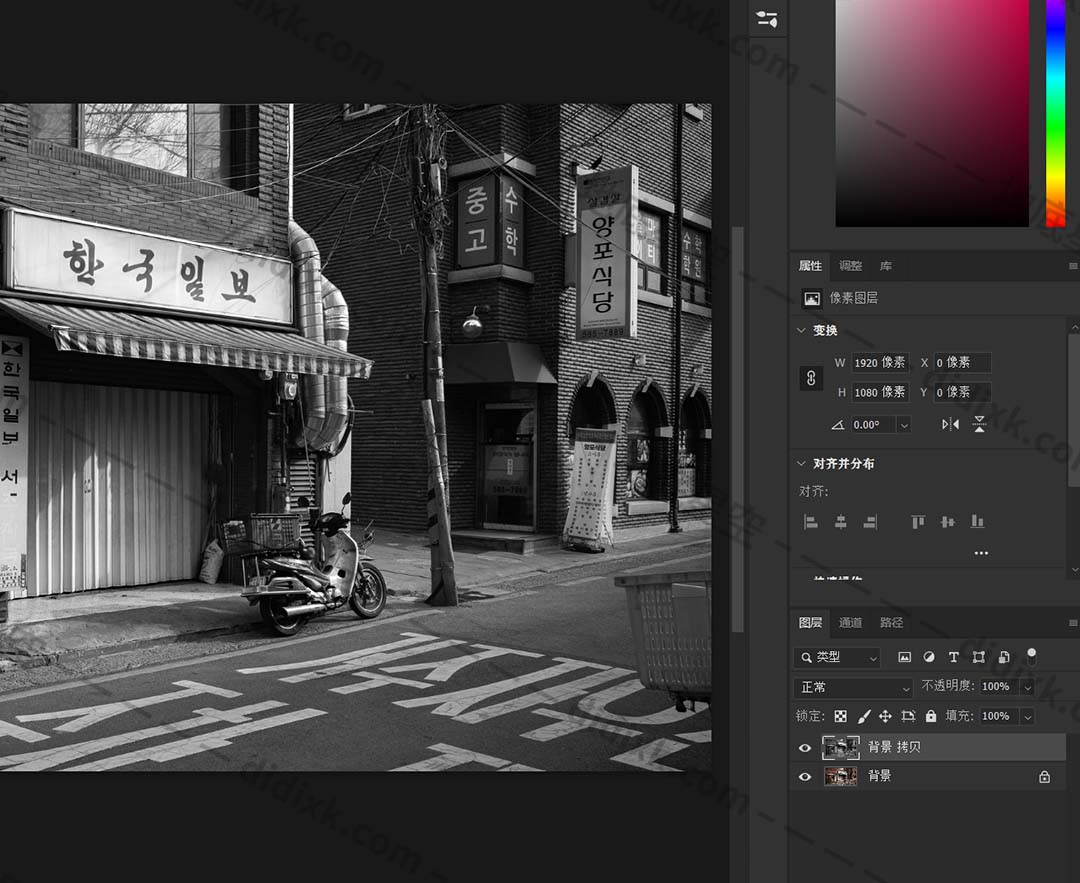Switch to the 属性 tab
This screenshot has height=883, width=1080.
tap(810, 266)
